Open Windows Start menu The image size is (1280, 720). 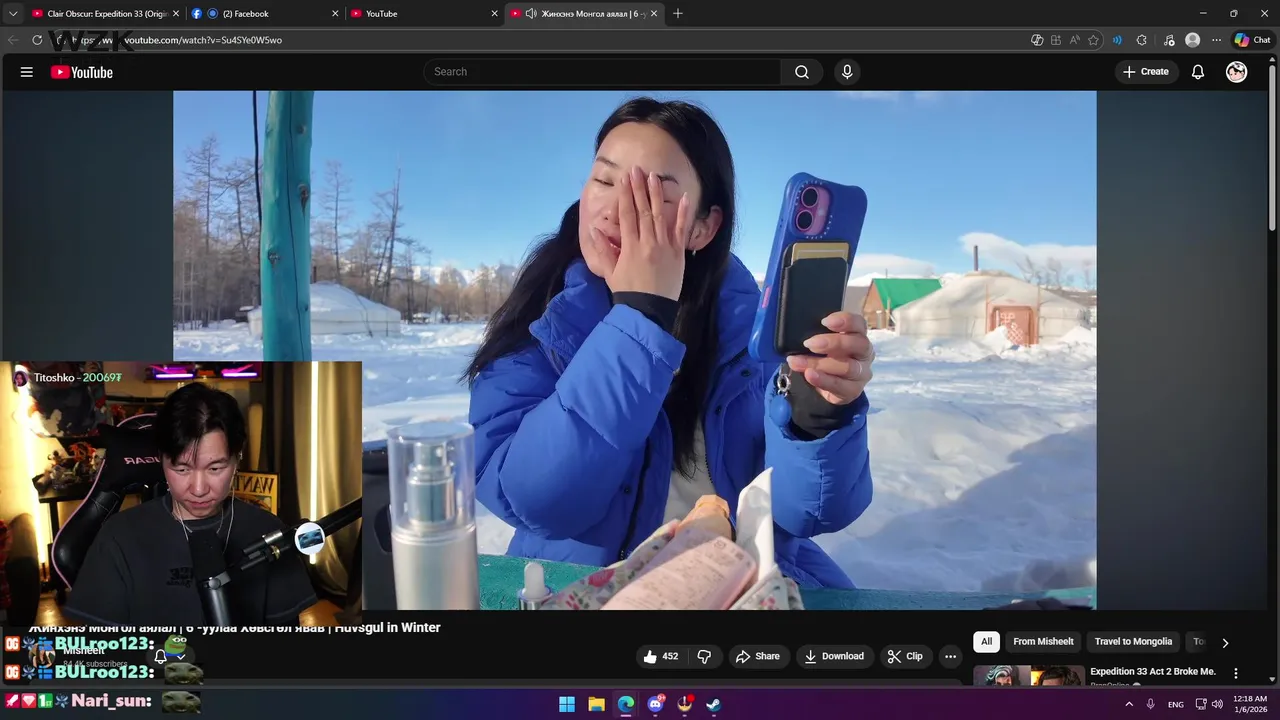tap(567, 704)
